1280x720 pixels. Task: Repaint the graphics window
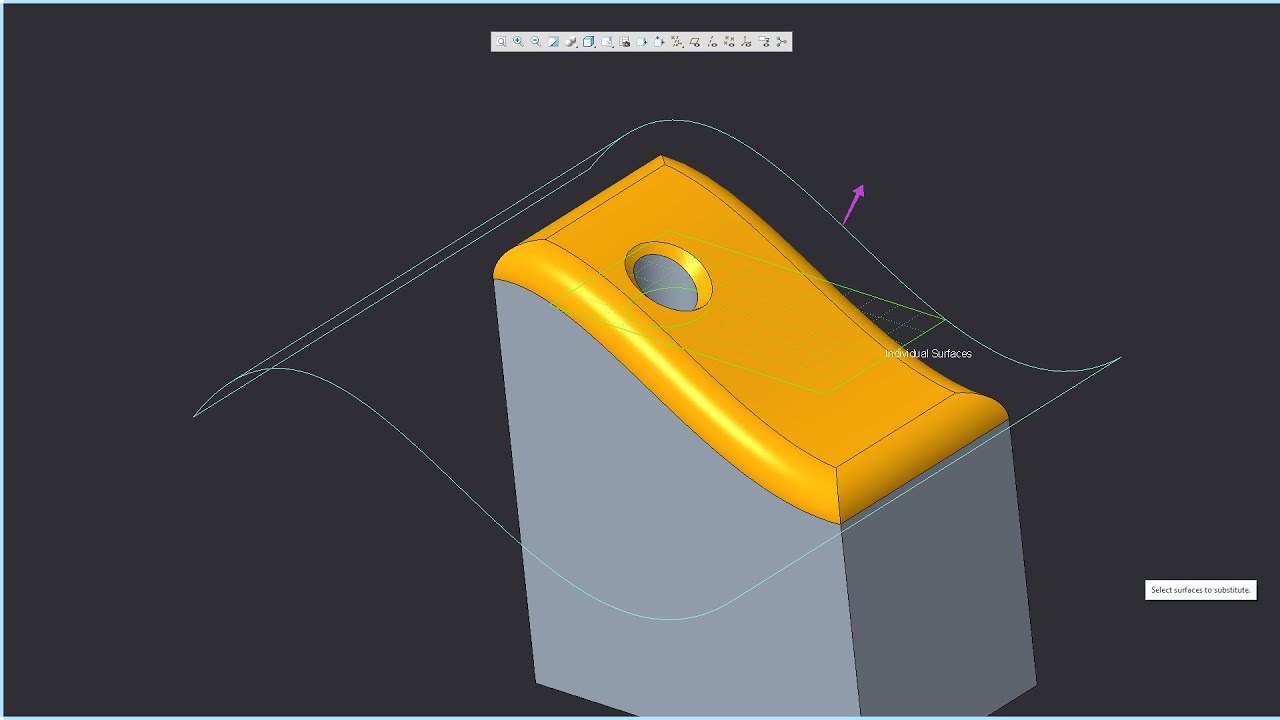click(x=553, y=42)
